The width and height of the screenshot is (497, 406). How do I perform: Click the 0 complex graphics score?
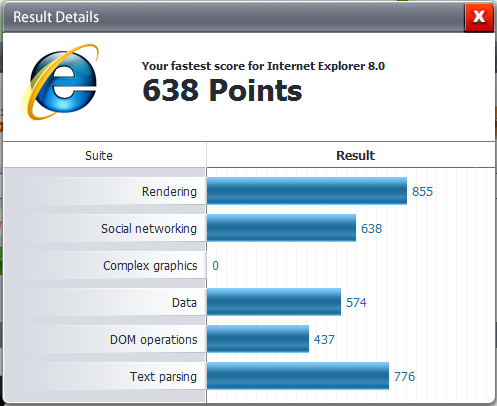pyautogui.click(x=215, y=266)
